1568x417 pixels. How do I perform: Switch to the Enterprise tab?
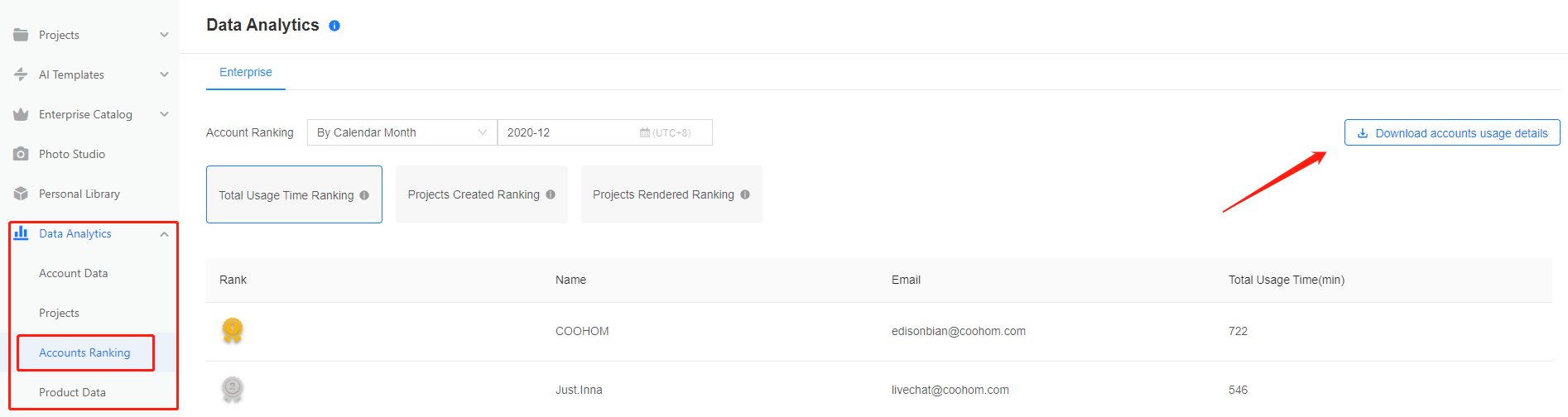tap(246, 72)
